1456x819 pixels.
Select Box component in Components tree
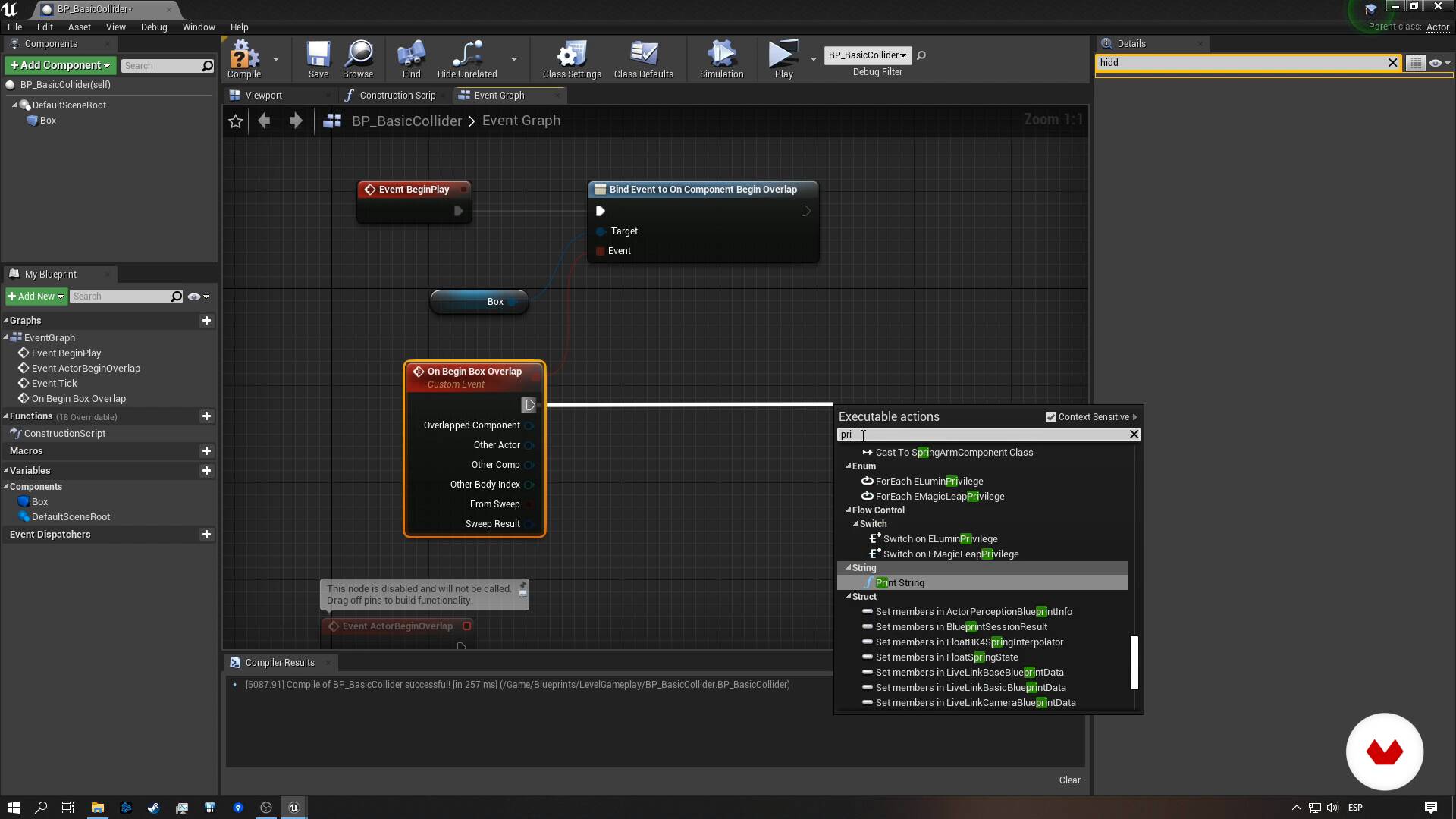(x=48, y=121)
